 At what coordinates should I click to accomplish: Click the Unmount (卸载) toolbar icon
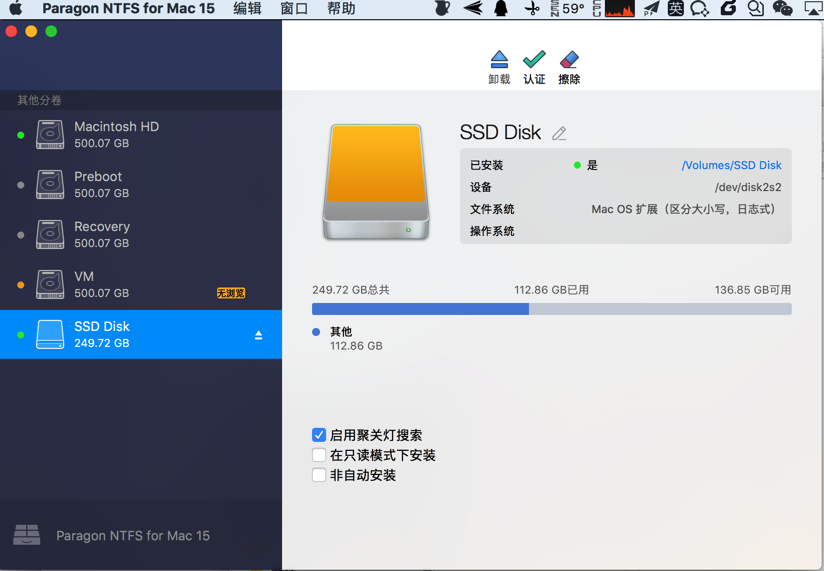(499, 59)
